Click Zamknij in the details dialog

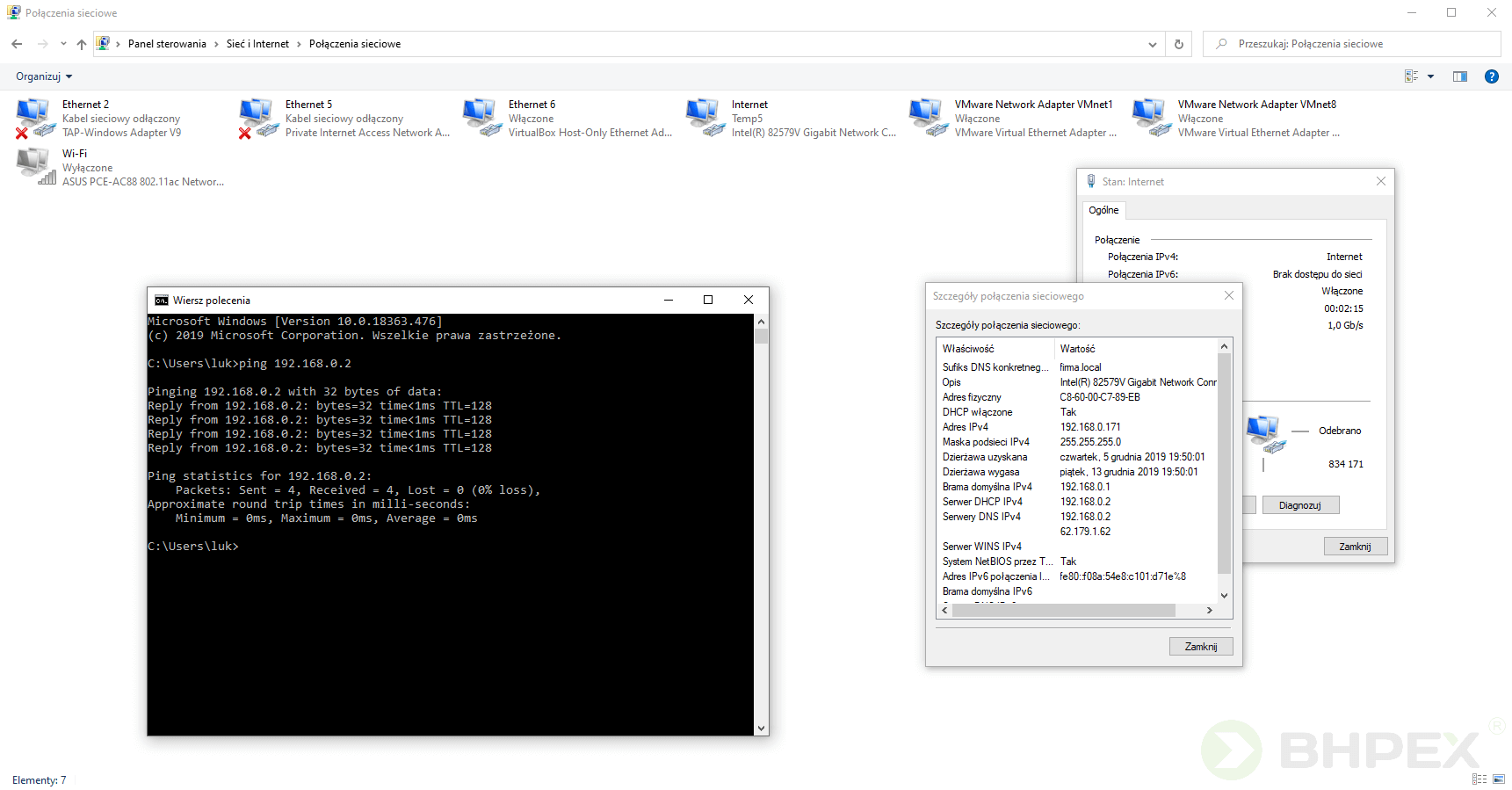(x=1201, y=647)
